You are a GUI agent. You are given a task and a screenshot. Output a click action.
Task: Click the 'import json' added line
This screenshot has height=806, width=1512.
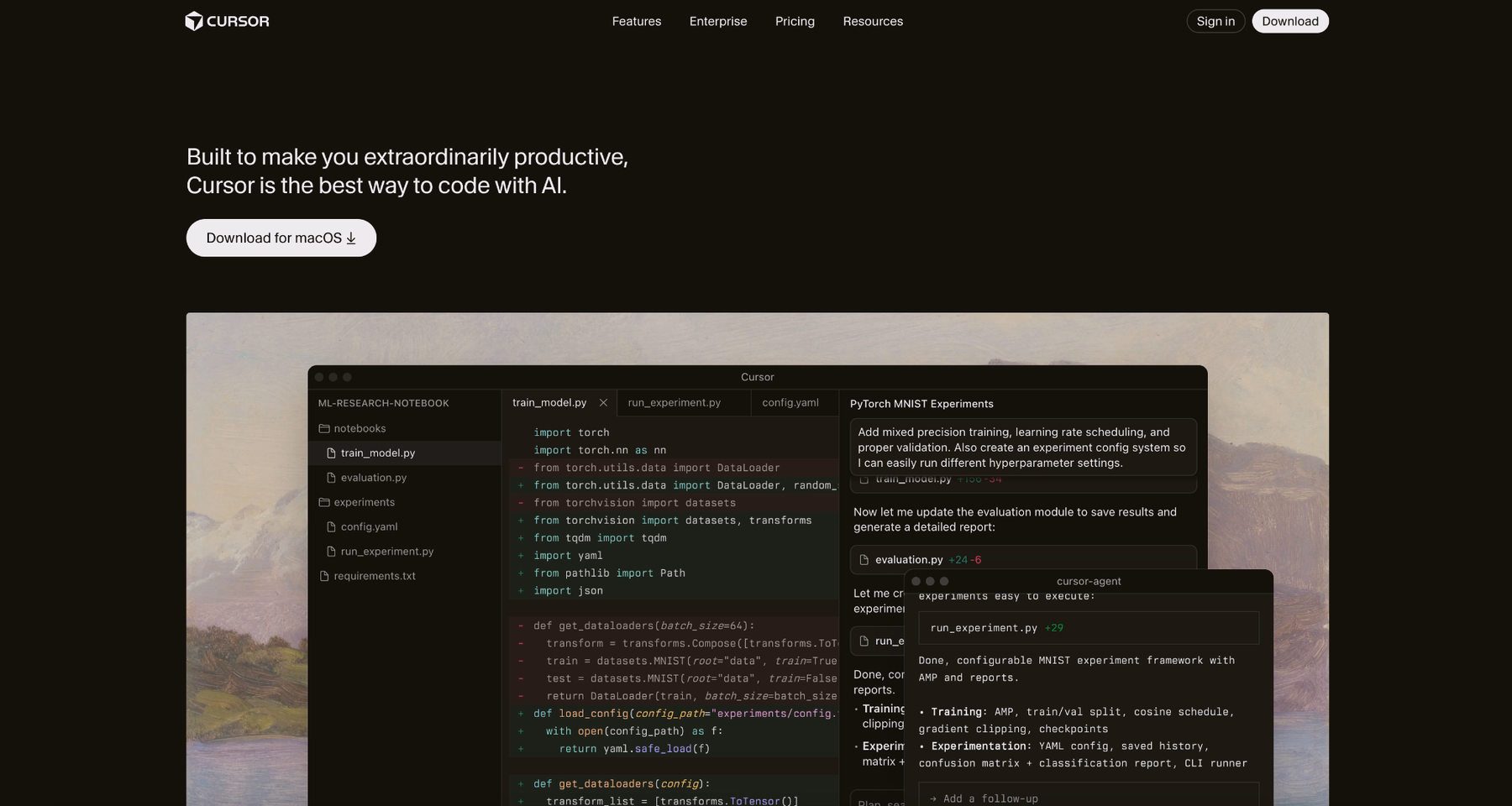pyautogui.click(x=568, y=591)
